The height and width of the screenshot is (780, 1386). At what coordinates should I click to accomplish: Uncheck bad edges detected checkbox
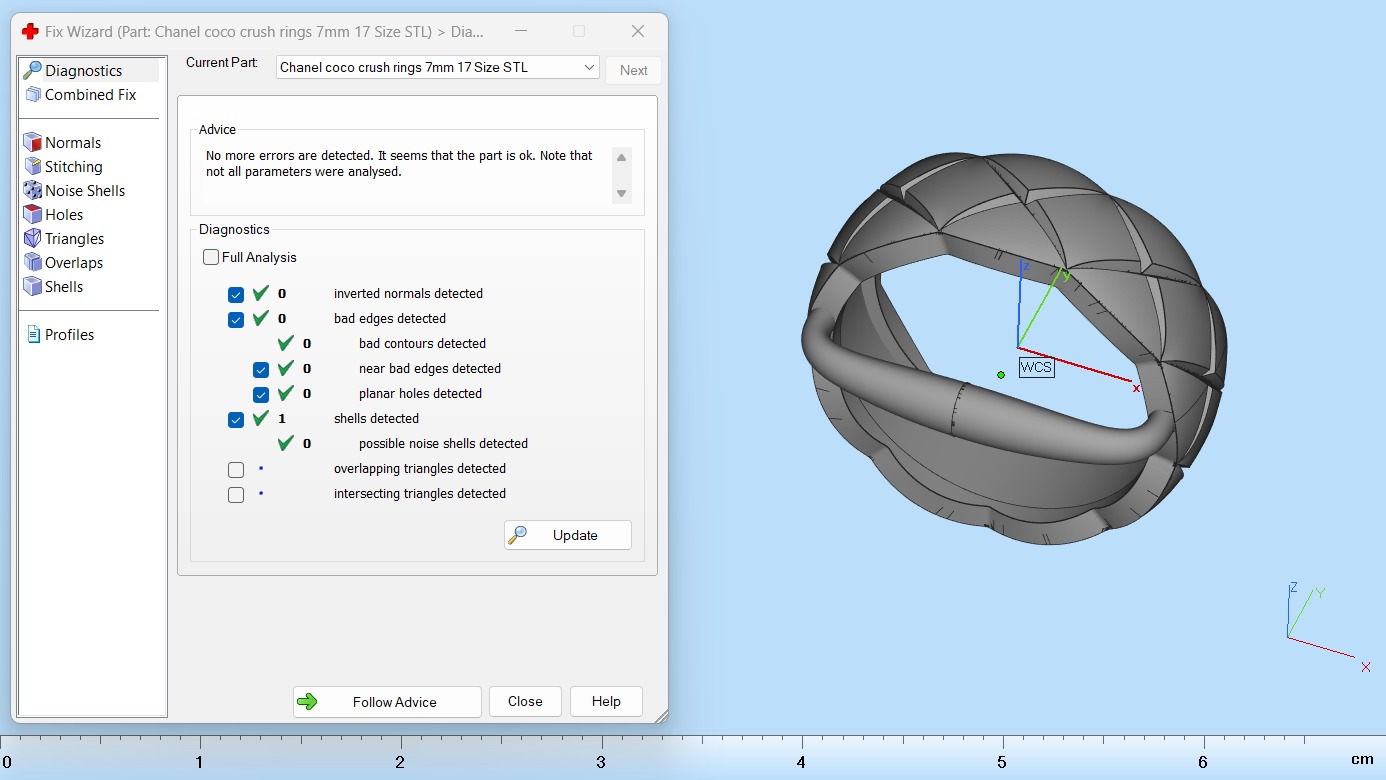(236, 319)
